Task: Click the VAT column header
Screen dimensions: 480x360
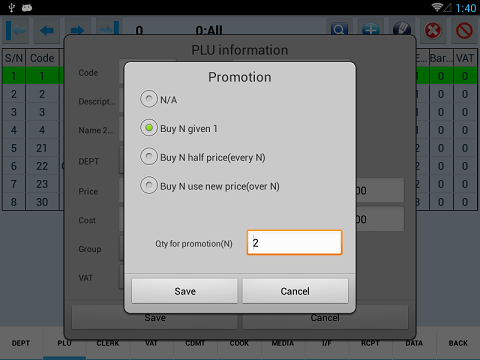Action: pyautogui.click(x=465, y=58)
